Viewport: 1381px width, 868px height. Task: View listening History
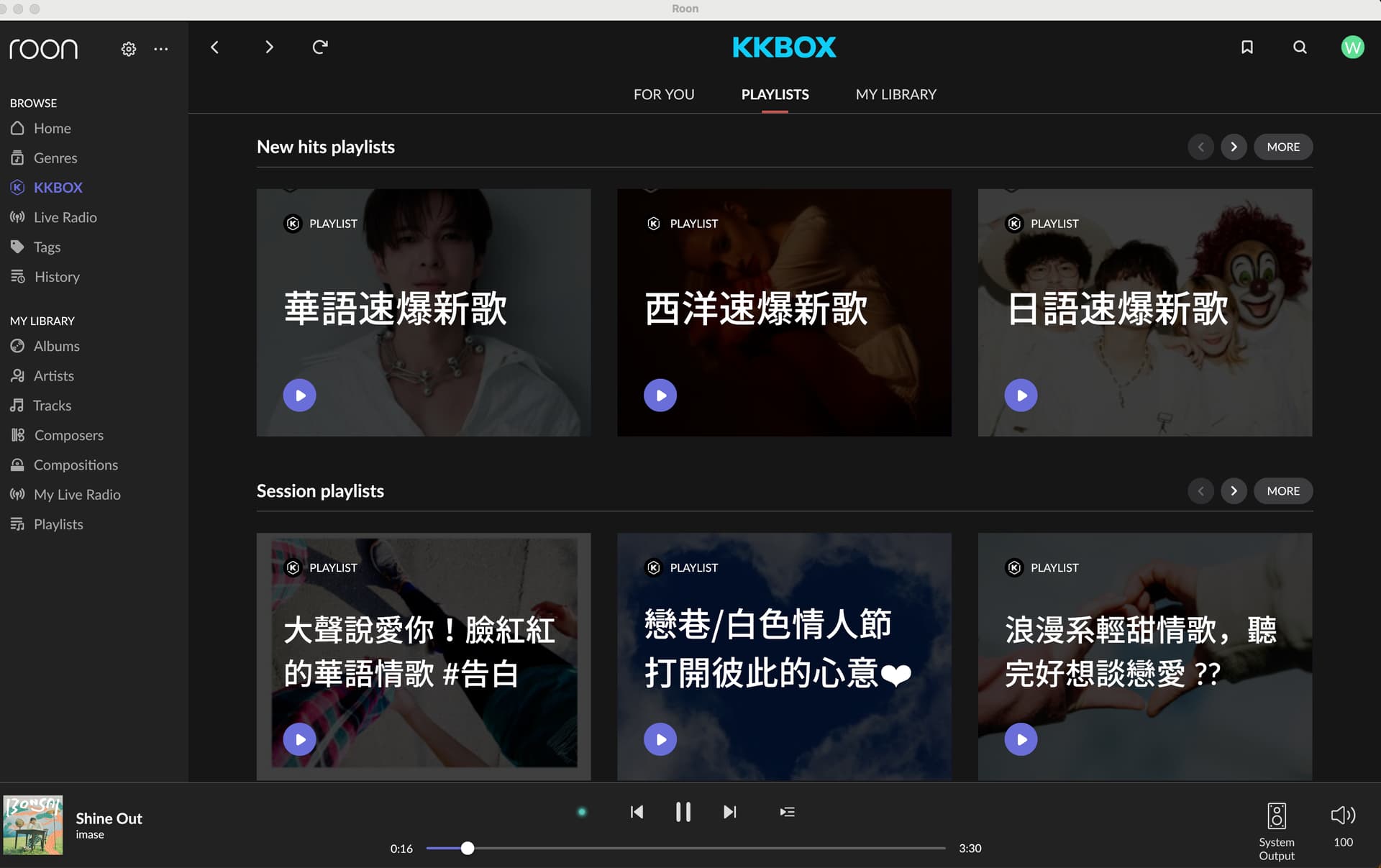[58, 276]
